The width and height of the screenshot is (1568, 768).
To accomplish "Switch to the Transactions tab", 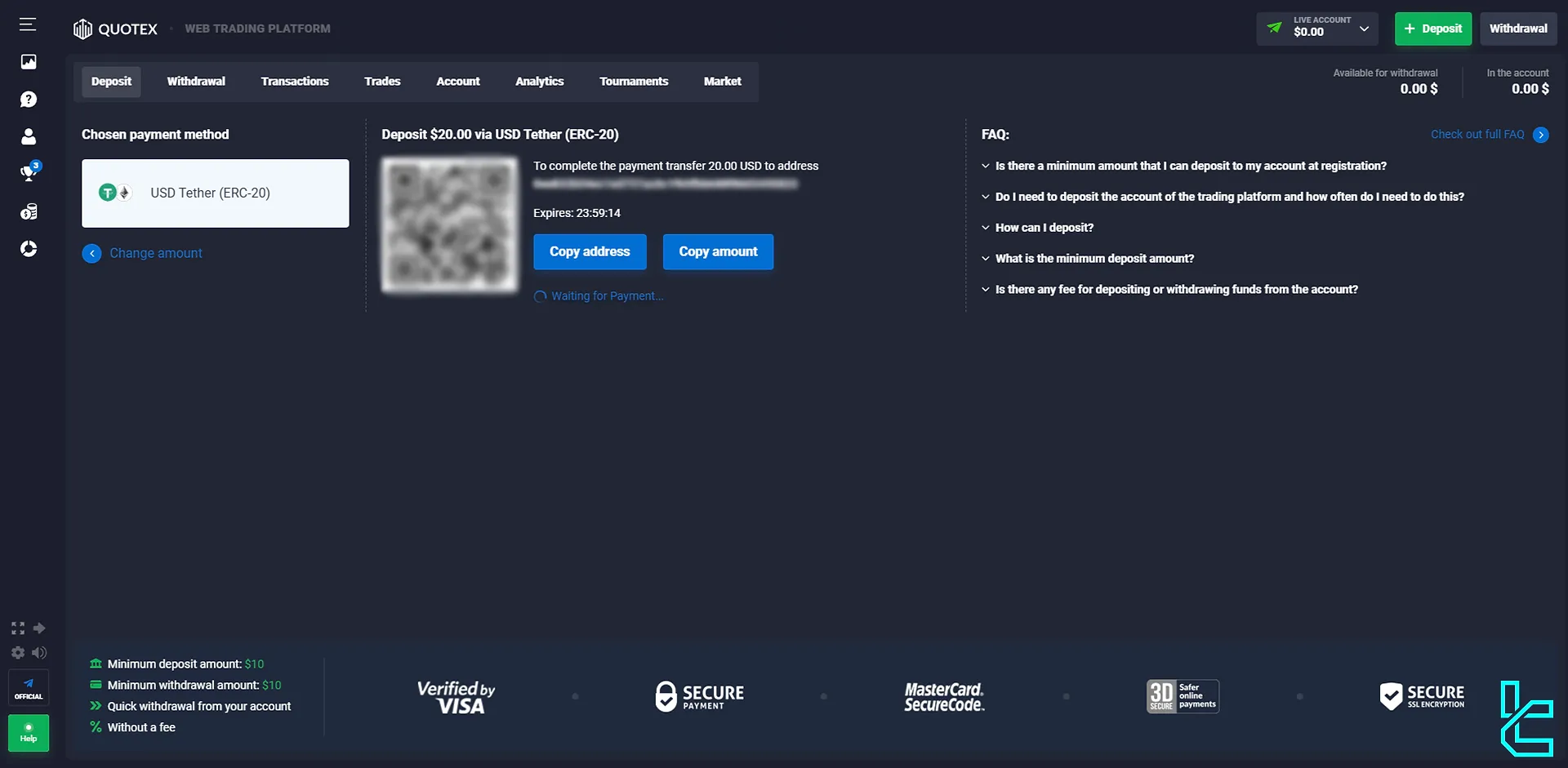I will pyautogui.click(x=295, y=82).
